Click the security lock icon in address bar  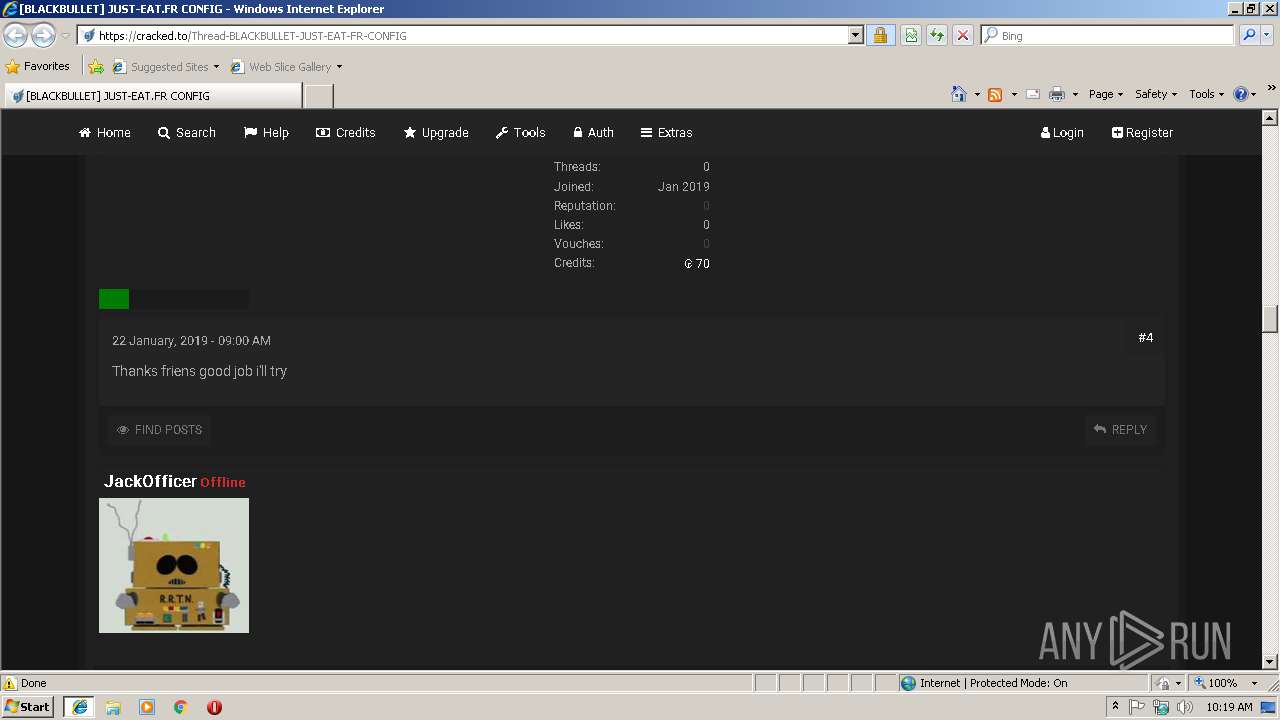880,35
